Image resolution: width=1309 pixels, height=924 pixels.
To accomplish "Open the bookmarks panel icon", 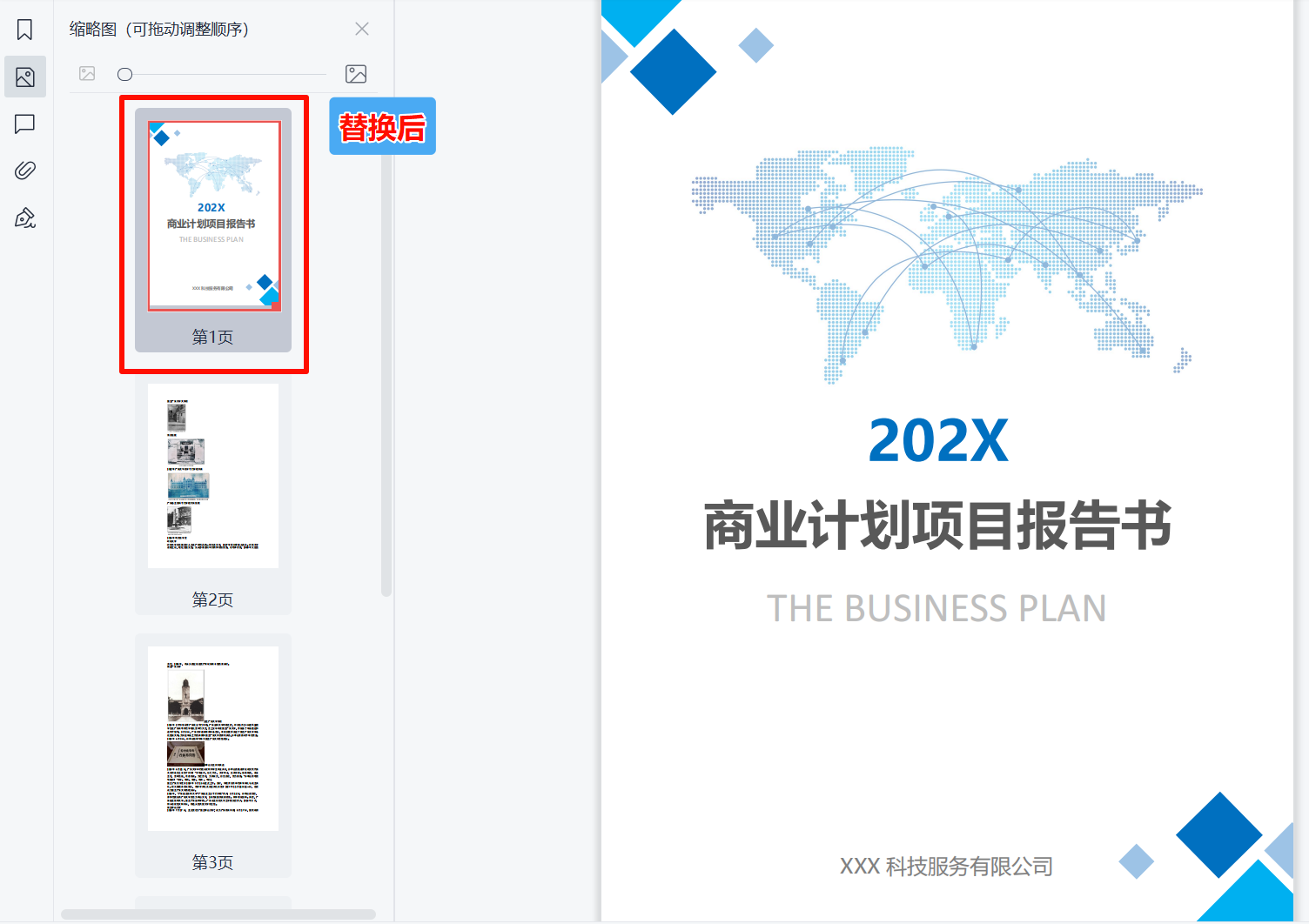I will (25, 30).
